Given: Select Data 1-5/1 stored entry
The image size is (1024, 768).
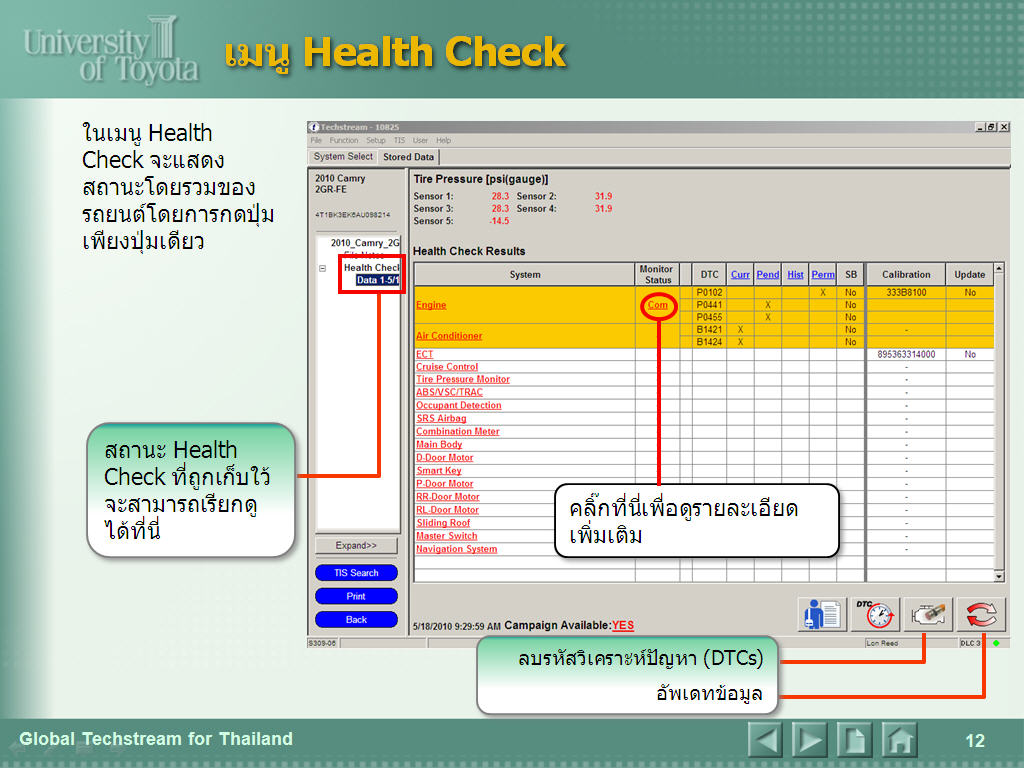Looking at the screenshot, I should 377,280.
